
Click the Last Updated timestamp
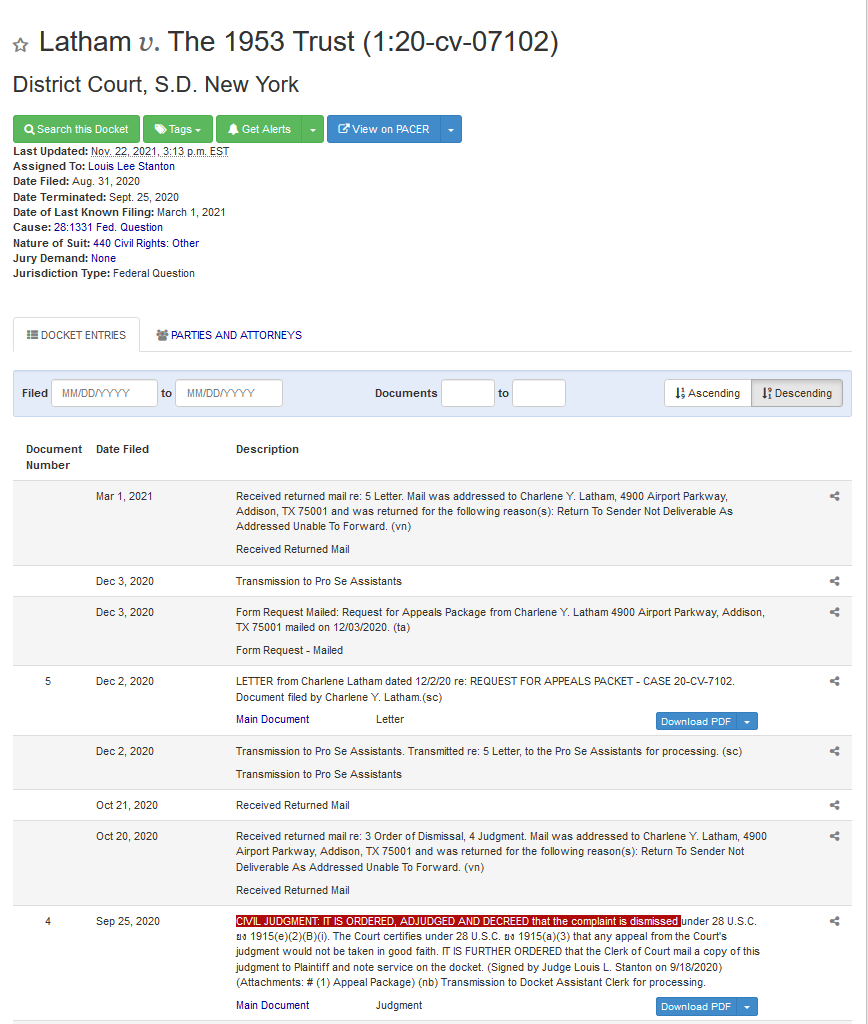pyautogui.click(x=160, y=152)
